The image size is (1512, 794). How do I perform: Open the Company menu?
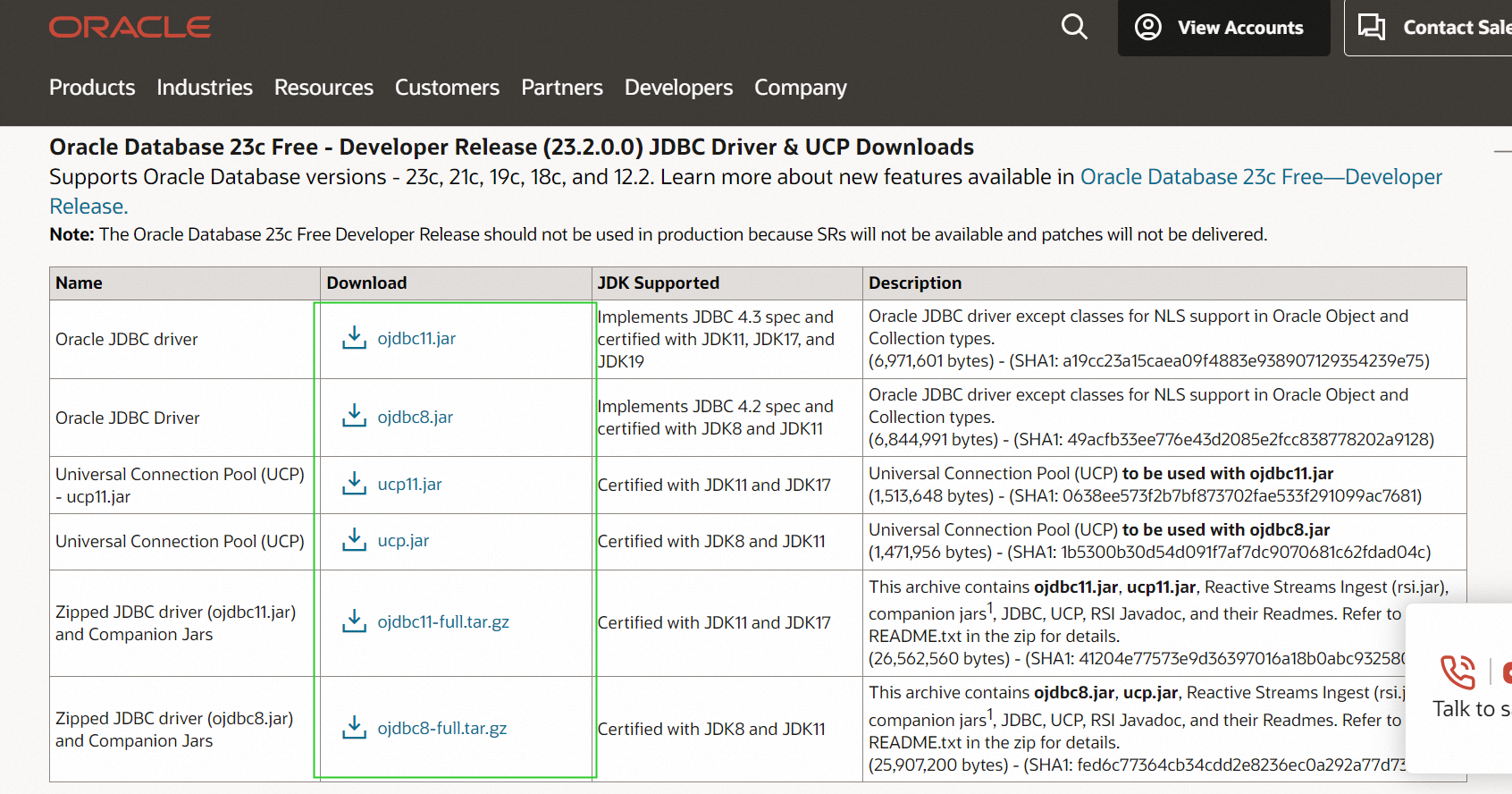(801, 88)
